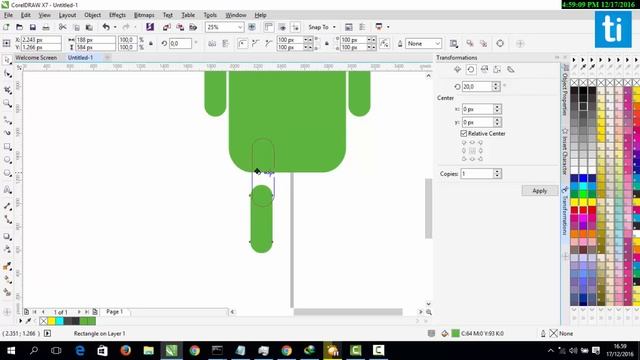This screenshot has height=360, width=640.
Task: Select the Text tool in the toolbox
Action: [7, 189]
